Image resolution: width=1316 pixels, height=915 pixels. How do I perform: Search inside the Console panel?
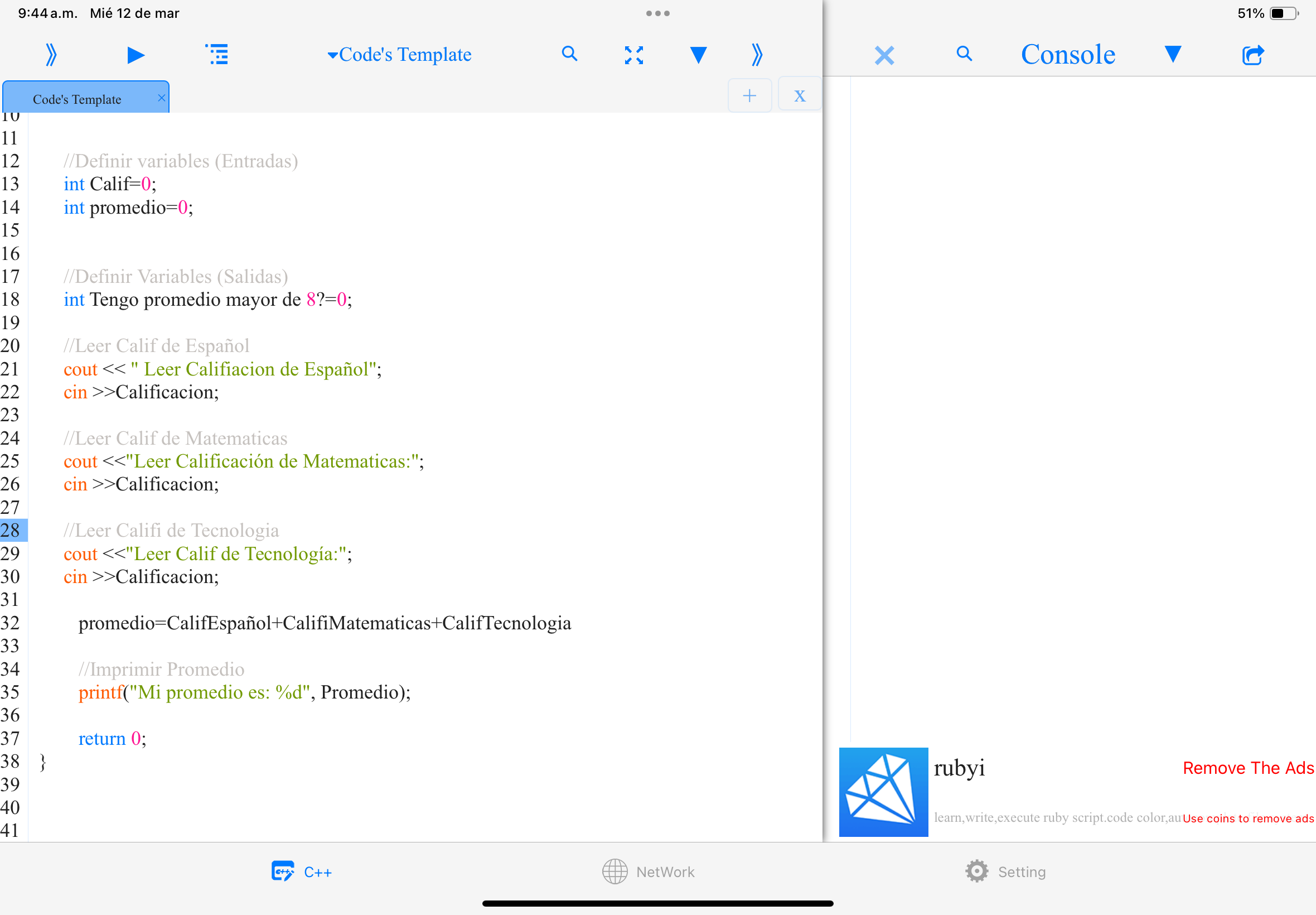(964, 54)
